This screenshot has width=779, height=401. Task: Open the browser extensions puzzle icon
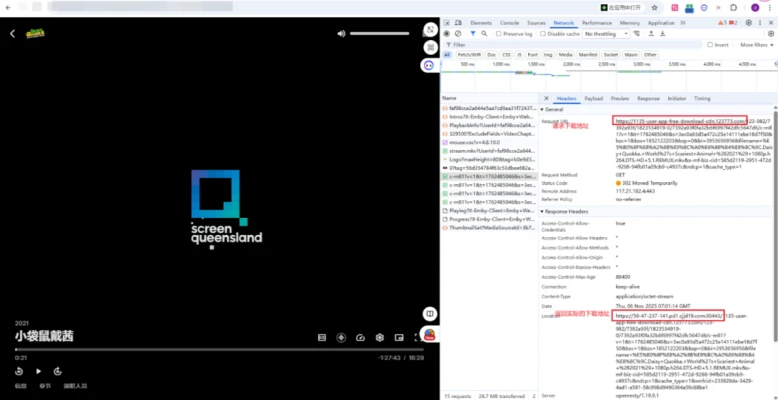tap(733, 7)
